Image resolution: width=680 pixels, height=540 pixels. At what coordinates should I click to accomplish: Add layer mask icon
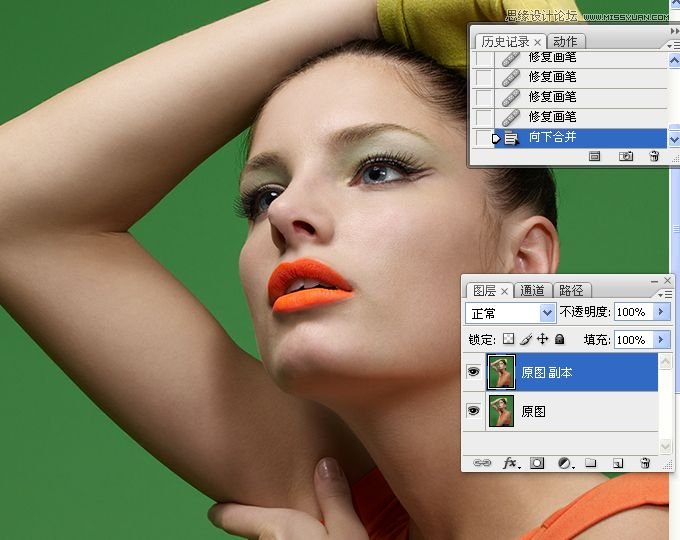pyautogui.click(x=537, y=463)
